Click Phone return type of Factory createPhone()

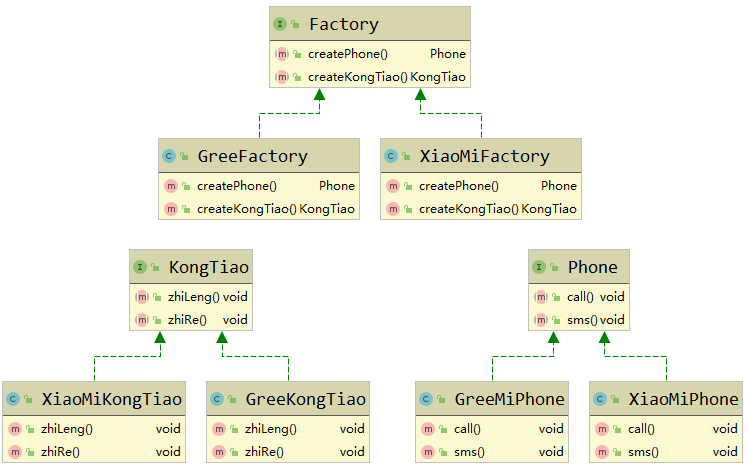[448, 54]
